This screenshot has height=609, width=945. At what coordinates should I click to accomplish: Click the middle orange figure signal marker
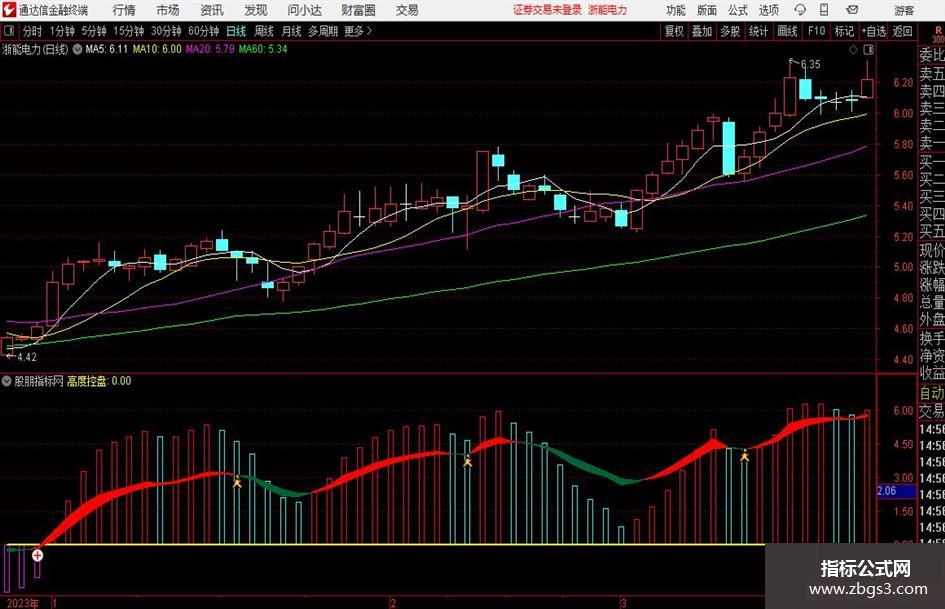point(468,461)
